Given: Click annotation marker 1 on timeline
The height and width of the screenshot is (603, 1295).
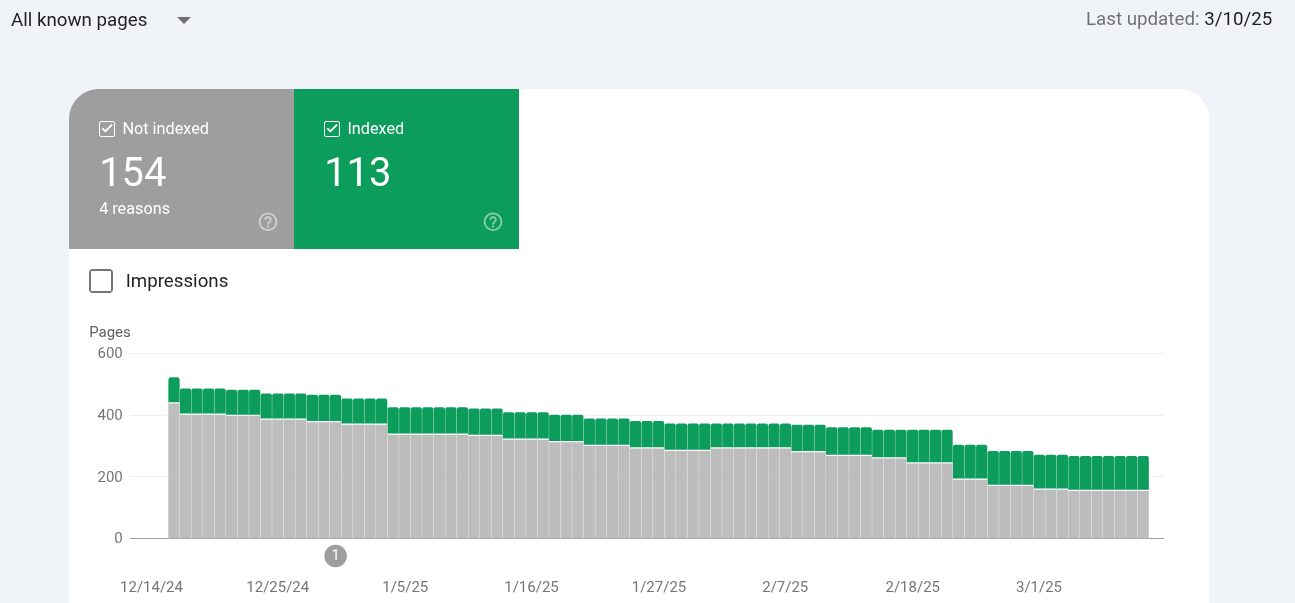Looking at the screenshot, I should (x=336, y=556).
